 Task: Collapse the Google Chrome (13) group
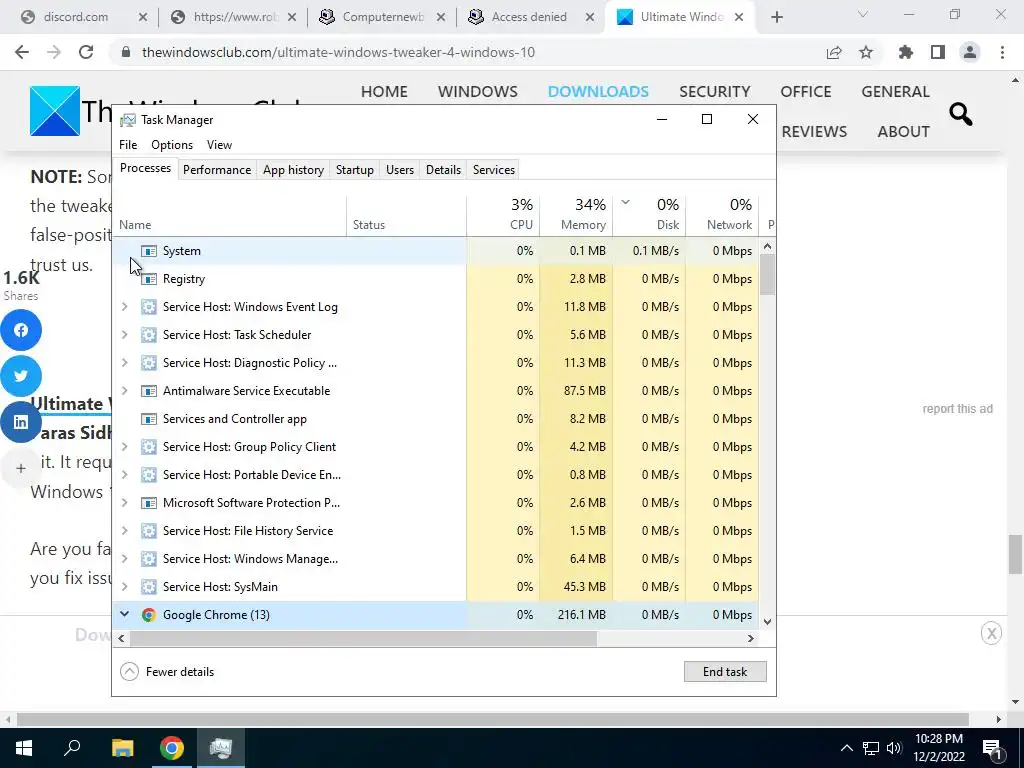(125, 615)
